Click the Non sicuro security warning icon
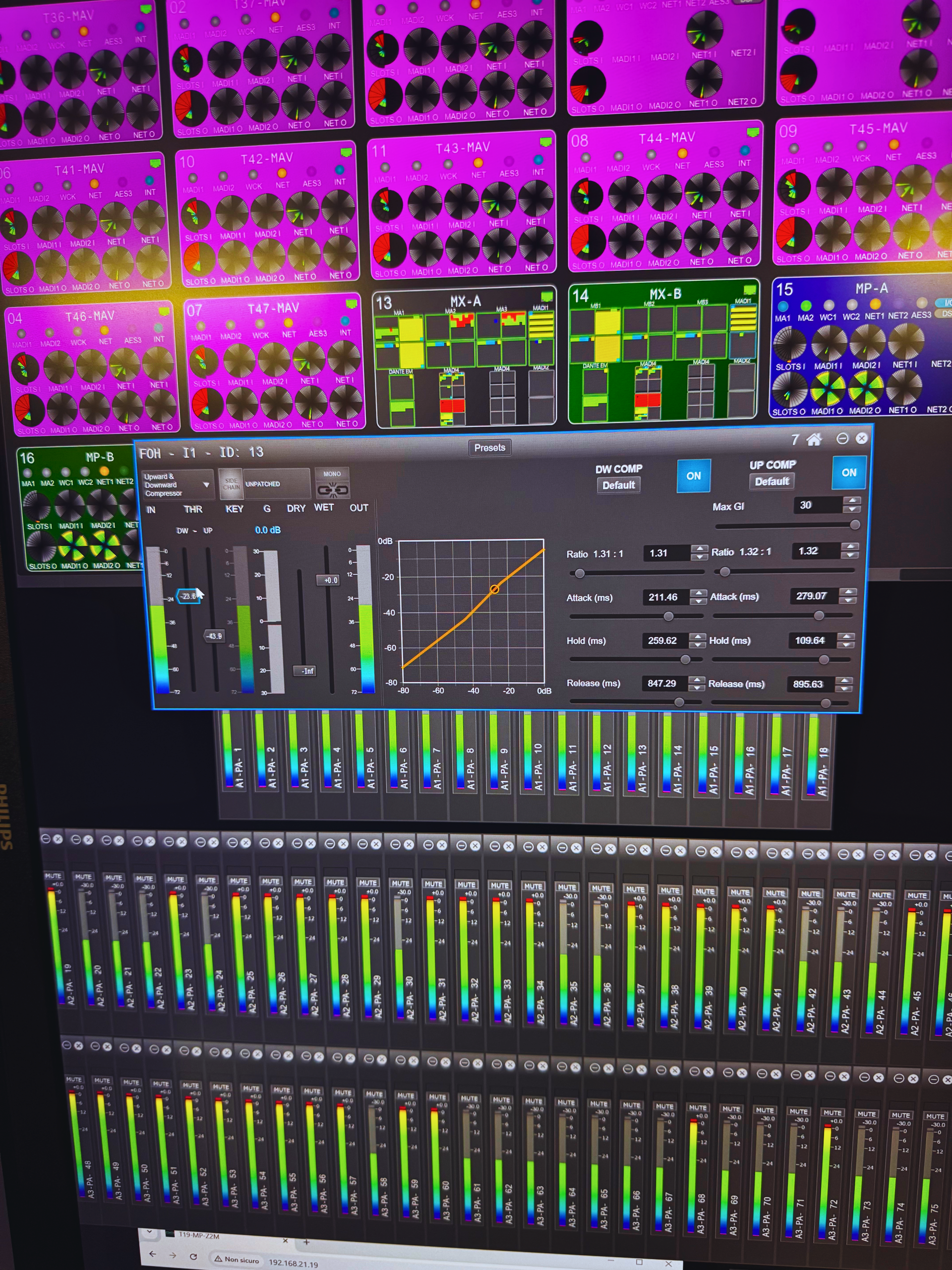Viewport: 952px width, 1270px height. [219, 1259]
